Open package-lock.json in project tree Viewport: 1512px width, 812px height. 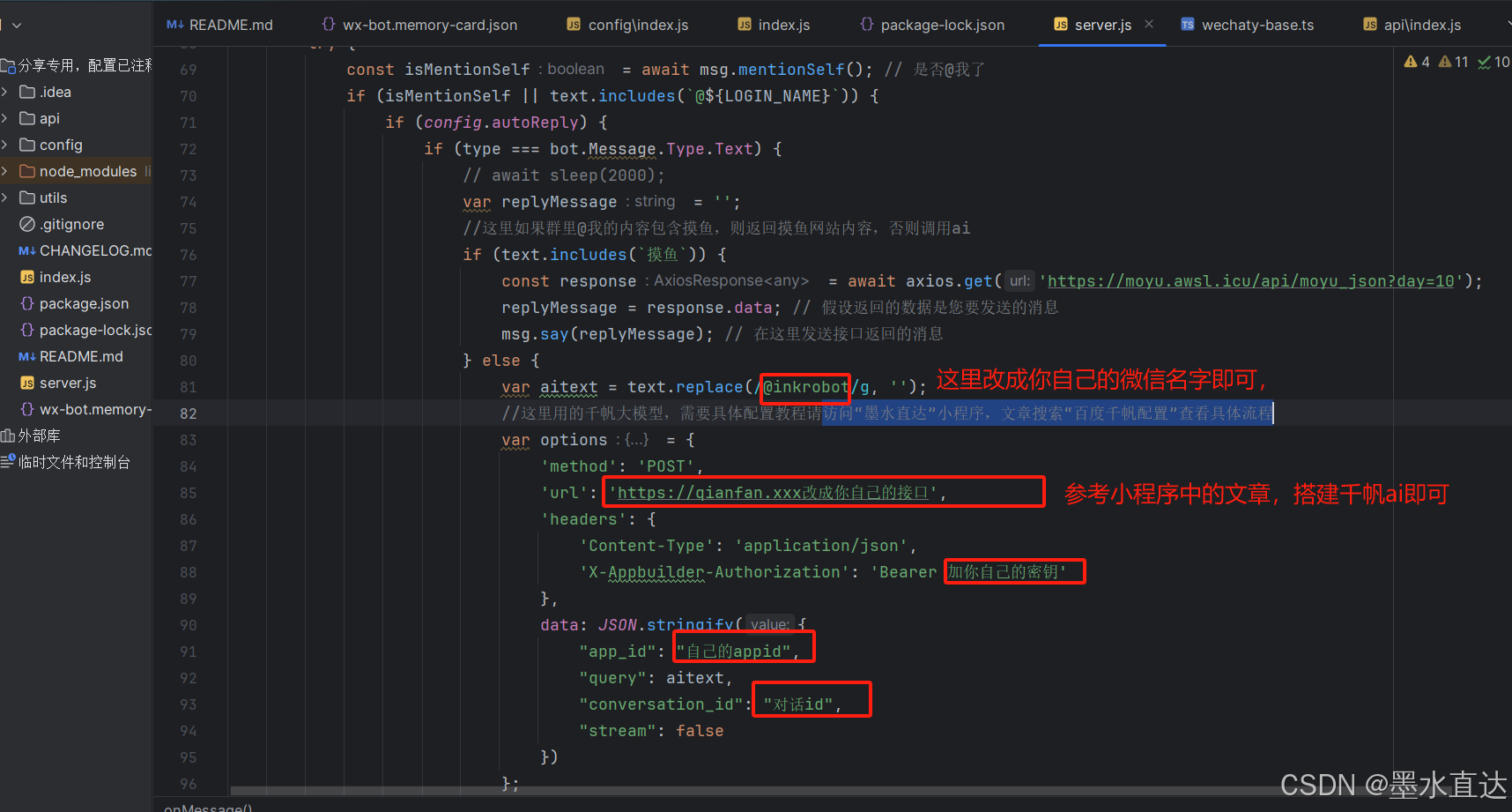(x=95, y=330)
